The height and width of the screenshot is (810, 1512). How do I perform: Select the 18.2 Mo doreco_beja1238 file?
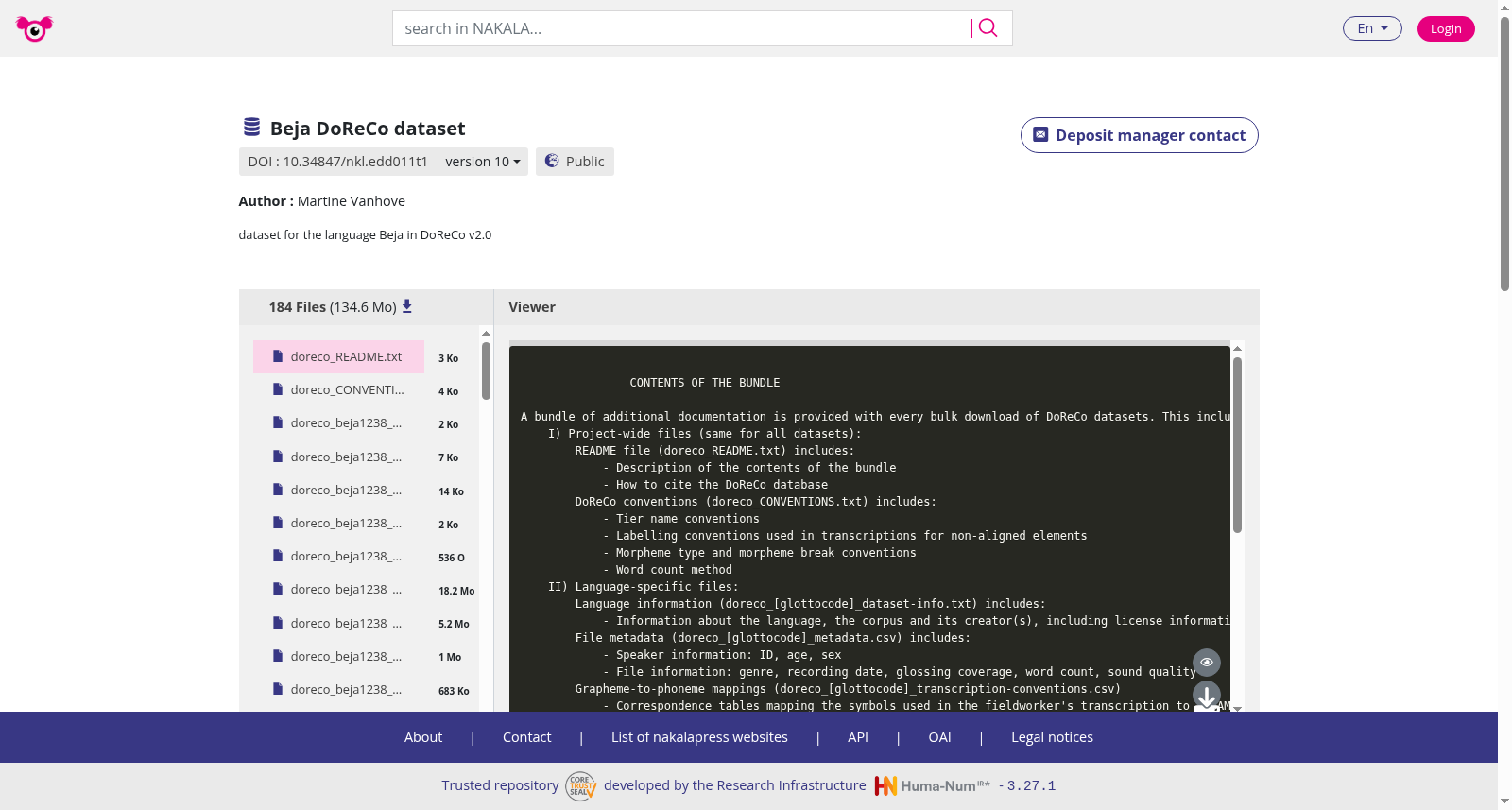tap(338, 589)
